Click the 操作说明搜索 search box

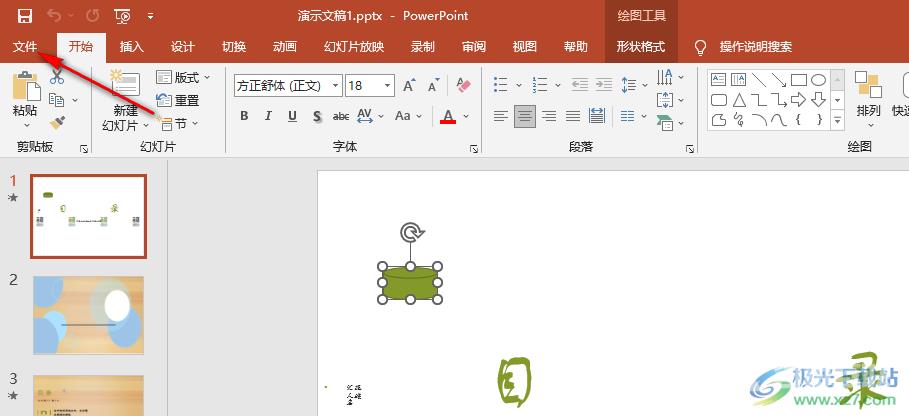point(755,47)
